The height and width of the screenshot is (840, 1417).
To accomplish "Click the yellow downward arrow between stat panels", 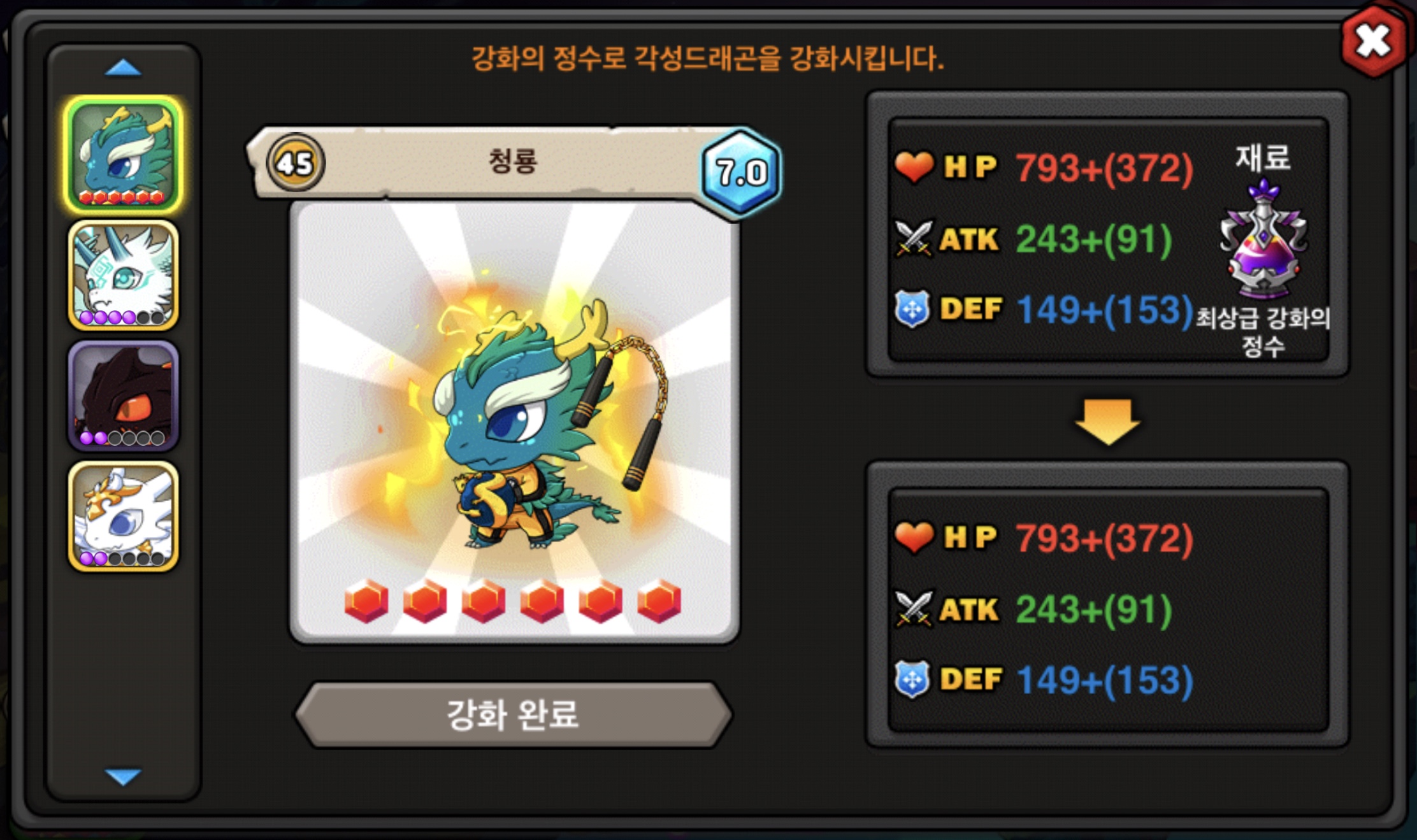I will click(x=1107, y=422).
